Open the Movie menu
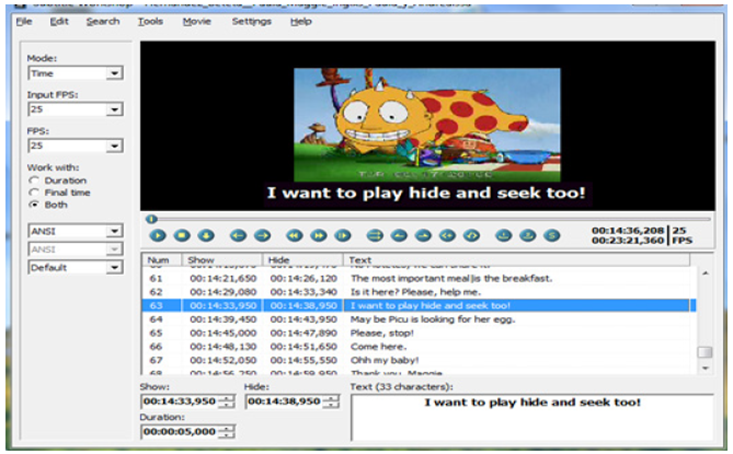Image resolution: width=733 pixels, height=454 pixels. pyautogui.click(x=197, y=21)
